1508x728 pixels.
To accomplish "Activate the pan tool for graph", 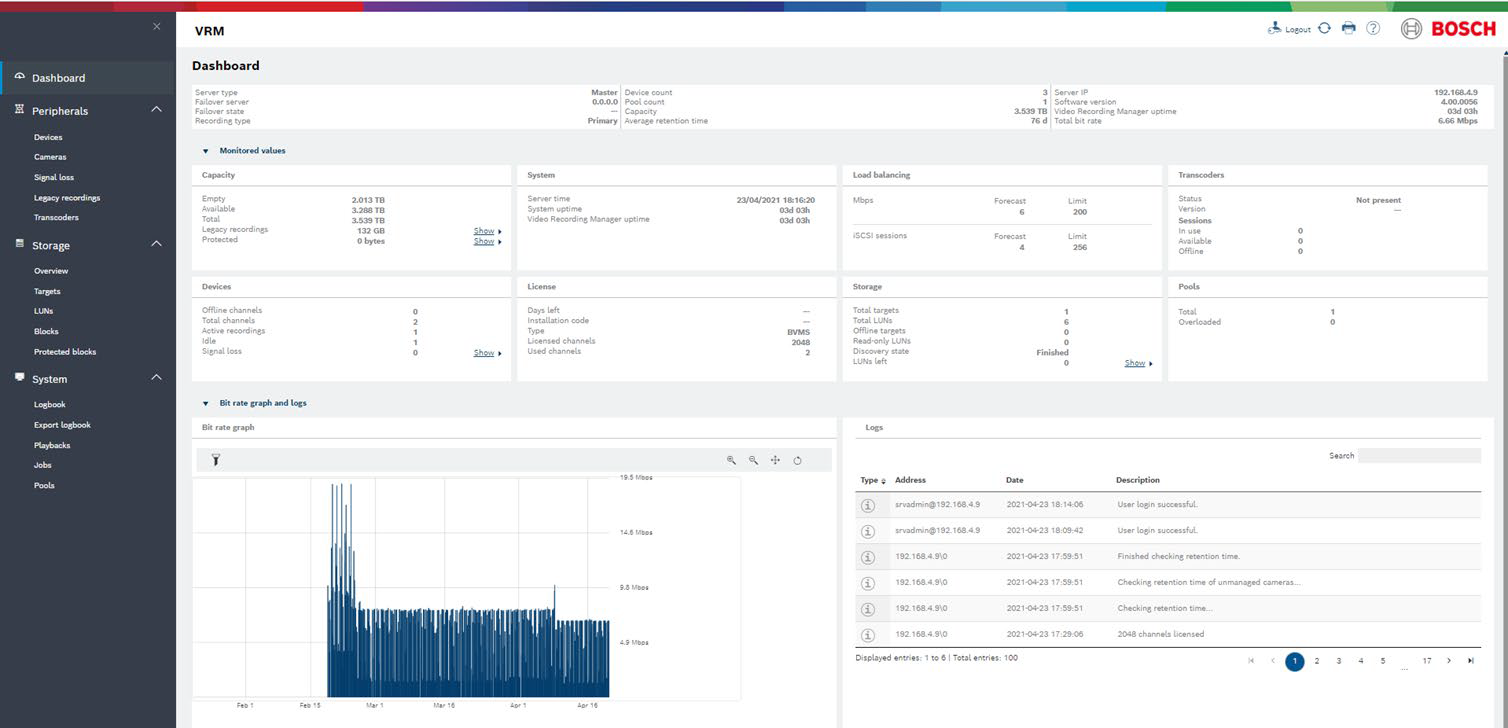I will coord(775,460).
